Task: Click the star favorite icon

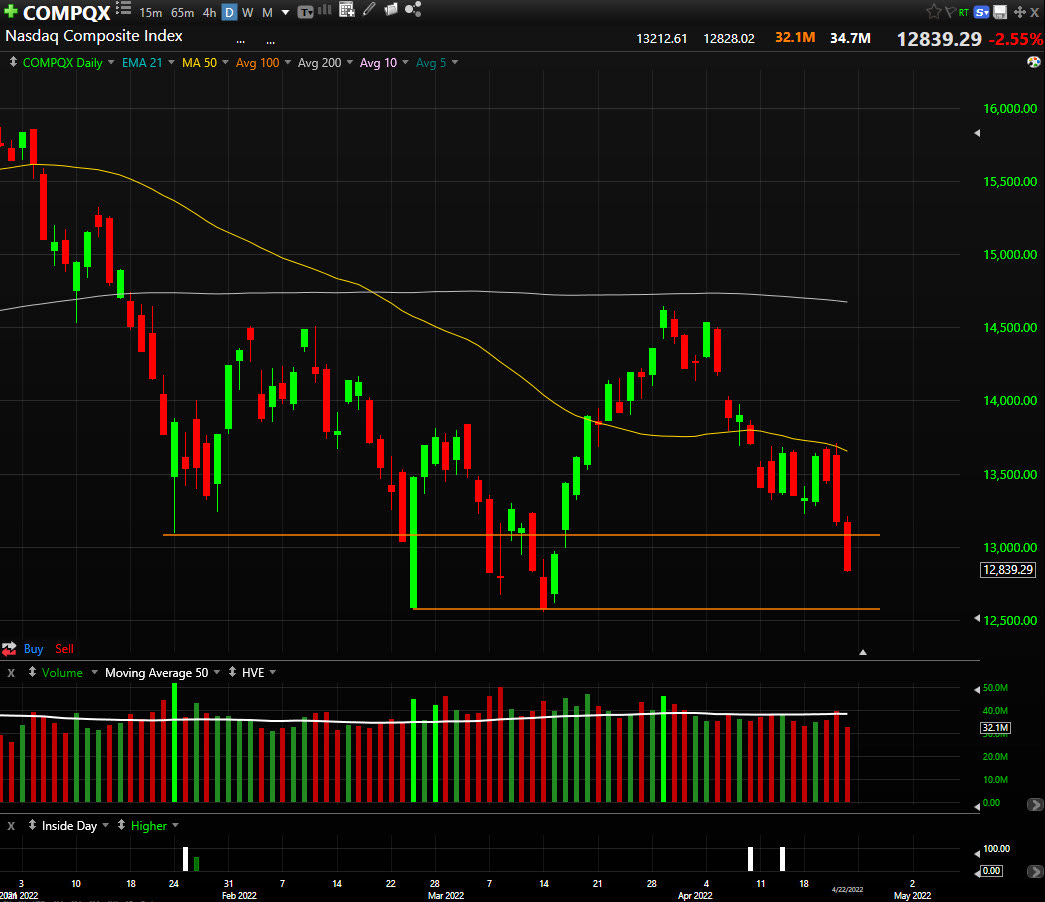Action: [x=934, y=11]
